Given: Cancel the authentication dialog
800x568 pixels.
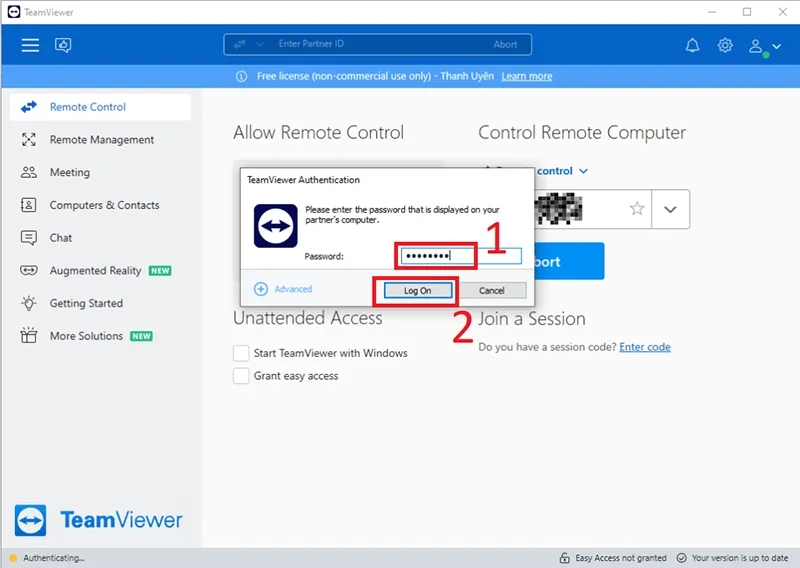Looking at the screenshot, I should [x=491, y=290].
